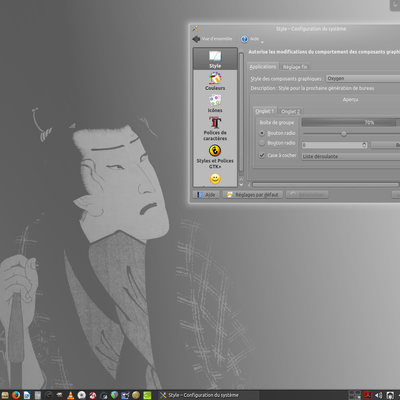Click Vue d'ensemble toolbar button

[212, 39]
